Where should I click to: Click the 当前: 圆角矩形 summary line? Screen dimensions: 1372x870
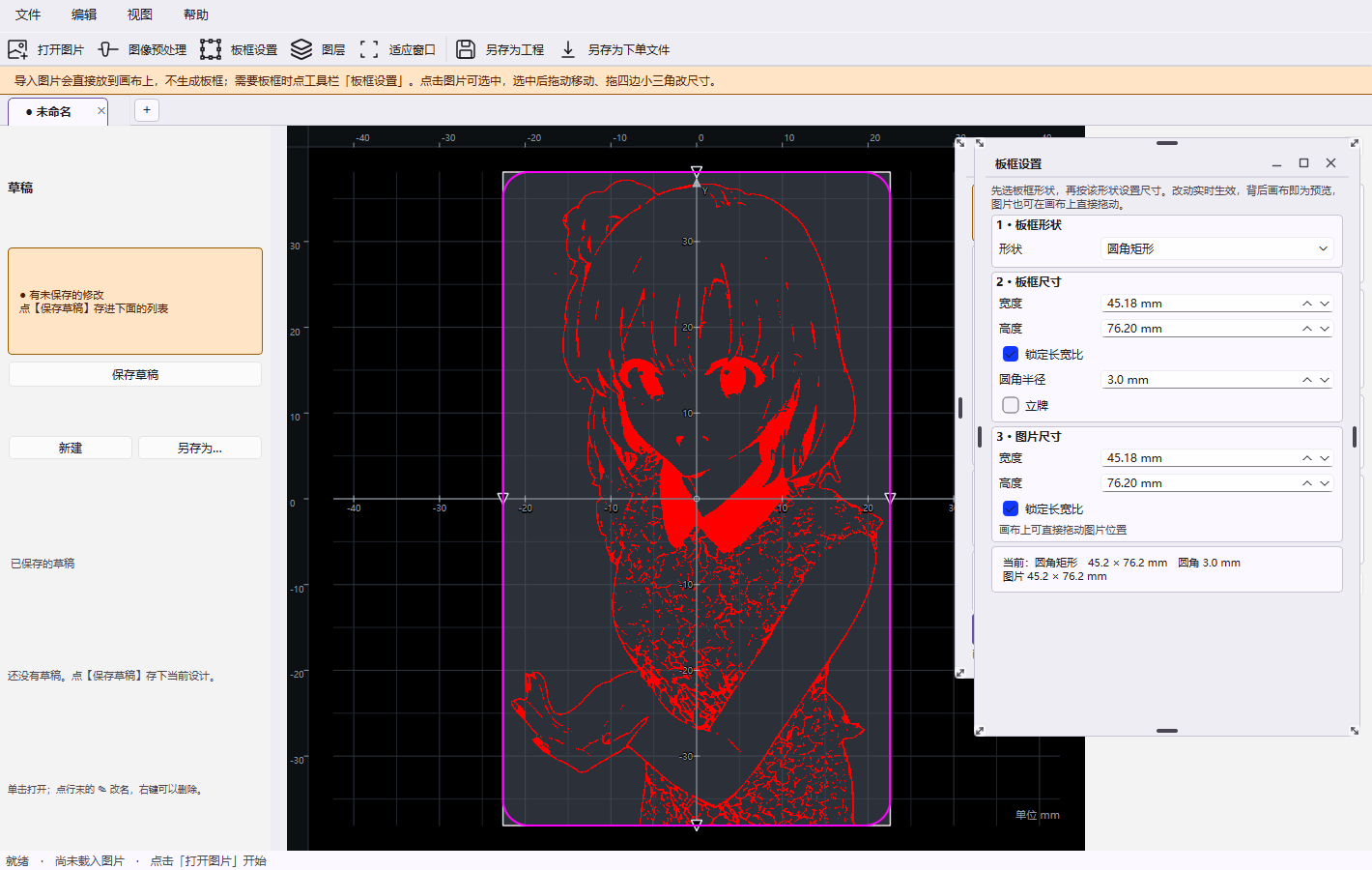[1121, 563]
